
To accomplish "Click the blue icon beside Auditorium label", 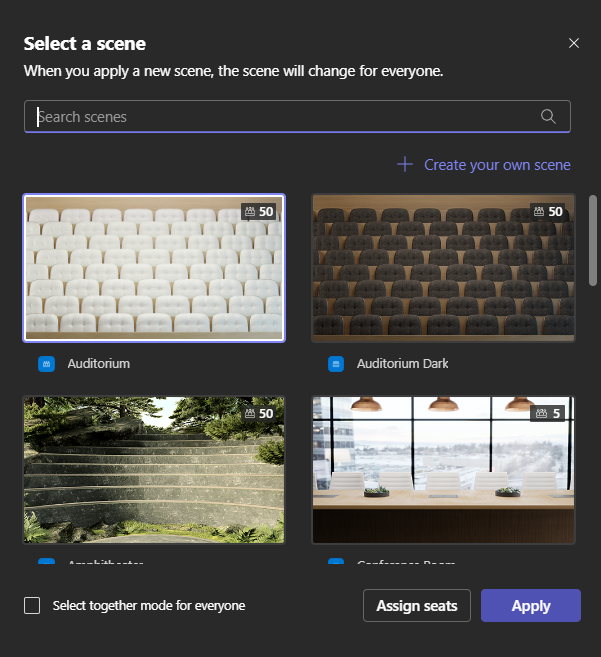I will tap(47, 364).
